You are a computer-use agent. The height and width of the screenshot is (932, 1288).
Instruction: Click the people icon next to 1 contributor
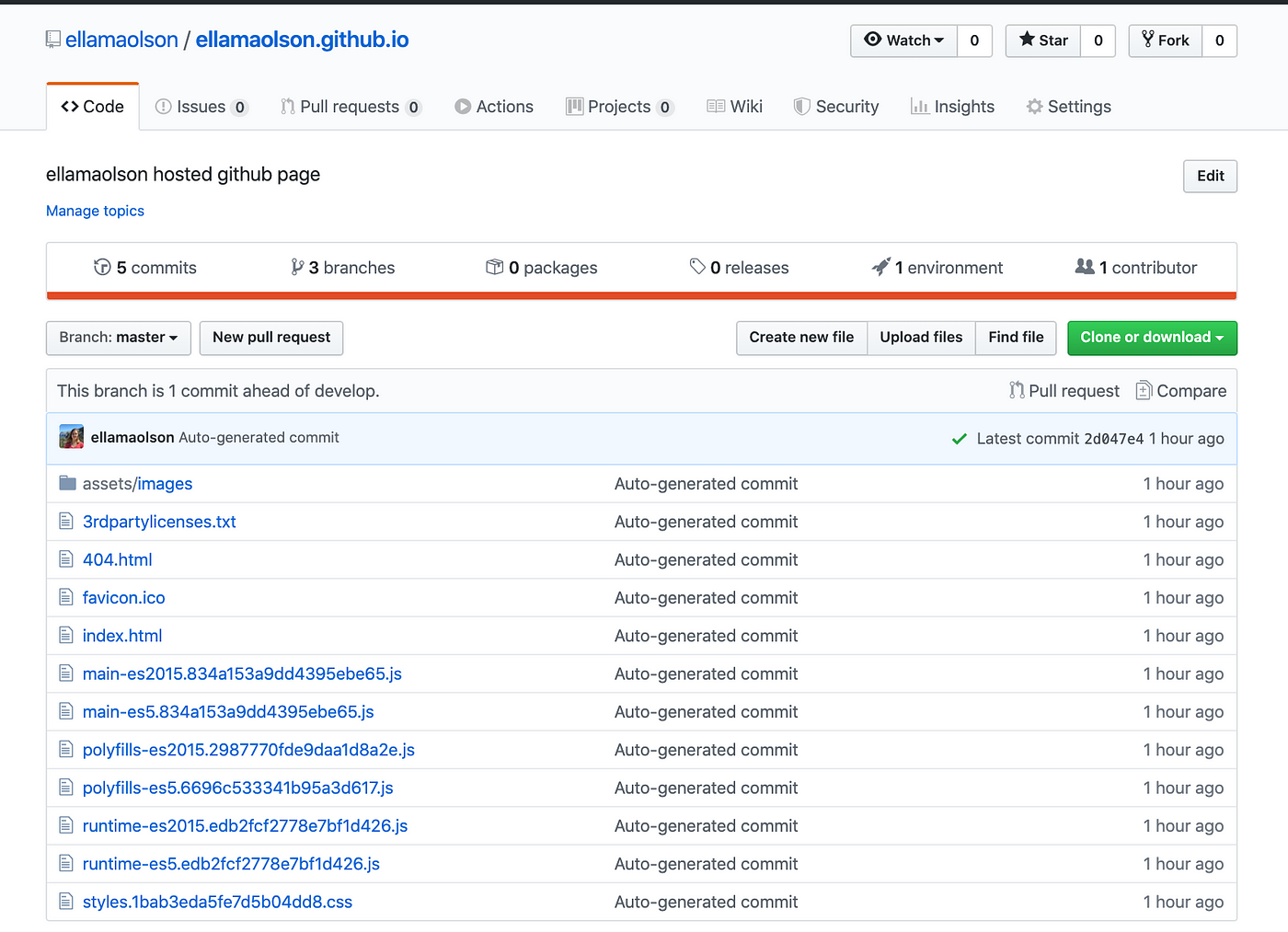click(x=1085, y=266)
